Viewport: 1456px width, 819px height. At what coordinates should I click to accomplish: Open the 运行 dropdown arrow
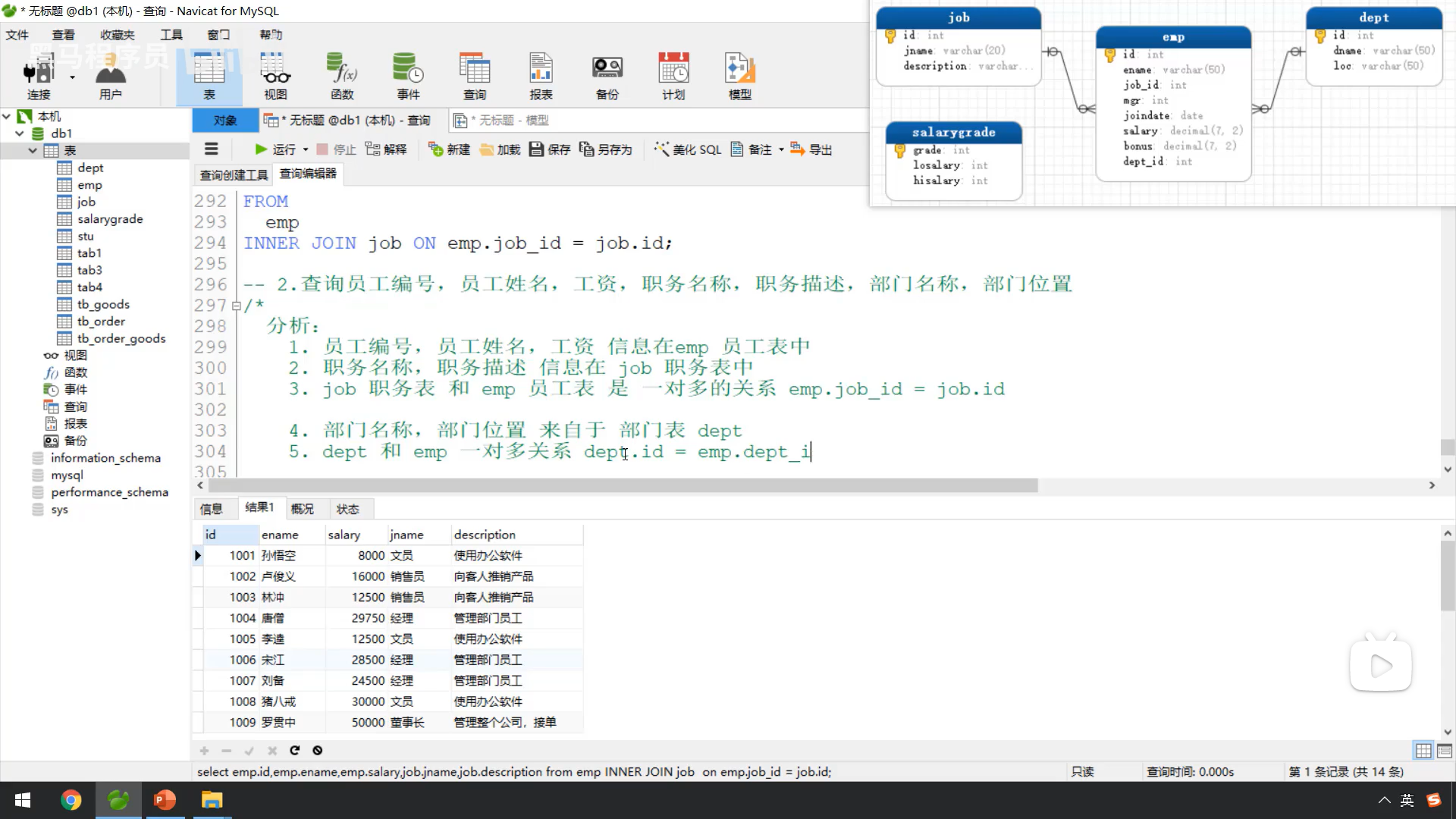coord(306,149)
